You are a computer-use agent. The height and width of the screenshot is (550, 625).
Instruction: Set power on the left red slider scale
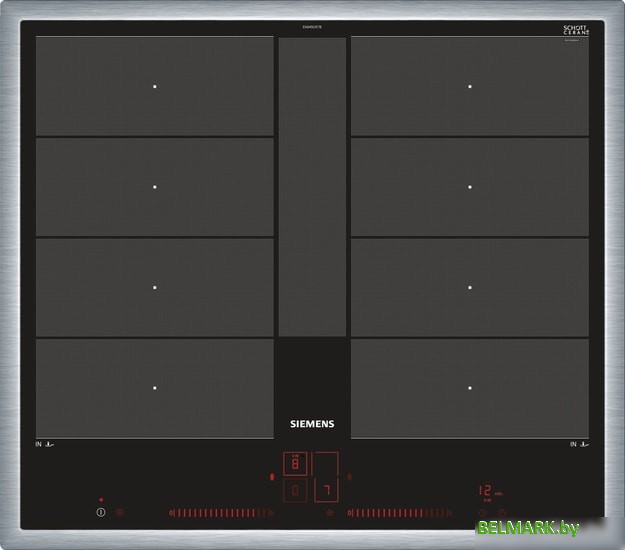tap(222, 513)
